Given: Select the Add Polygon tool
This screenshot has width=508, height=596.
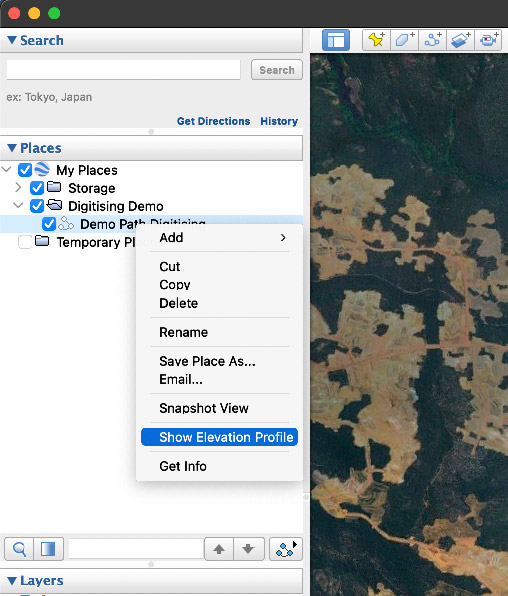Looking at the screenshot, I should (404, 40).
